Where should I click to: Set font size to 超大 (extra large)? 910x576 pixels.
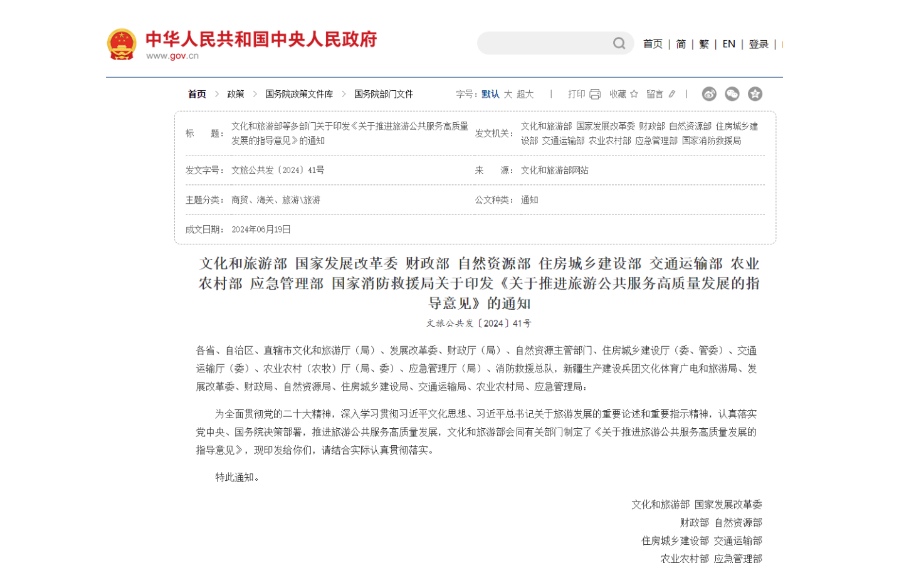[526, 94]
